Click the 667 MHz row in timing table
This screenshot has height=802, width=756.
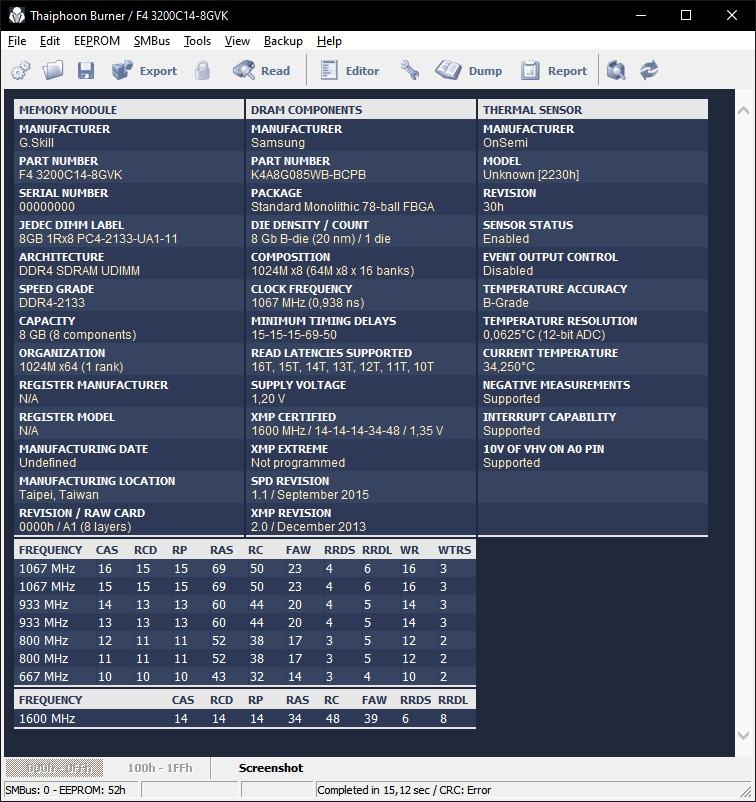click(245, 677)
